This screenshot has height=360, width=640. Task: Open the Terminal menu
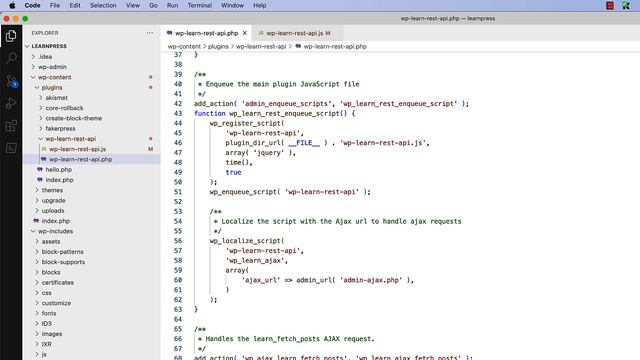click(200, 5)
